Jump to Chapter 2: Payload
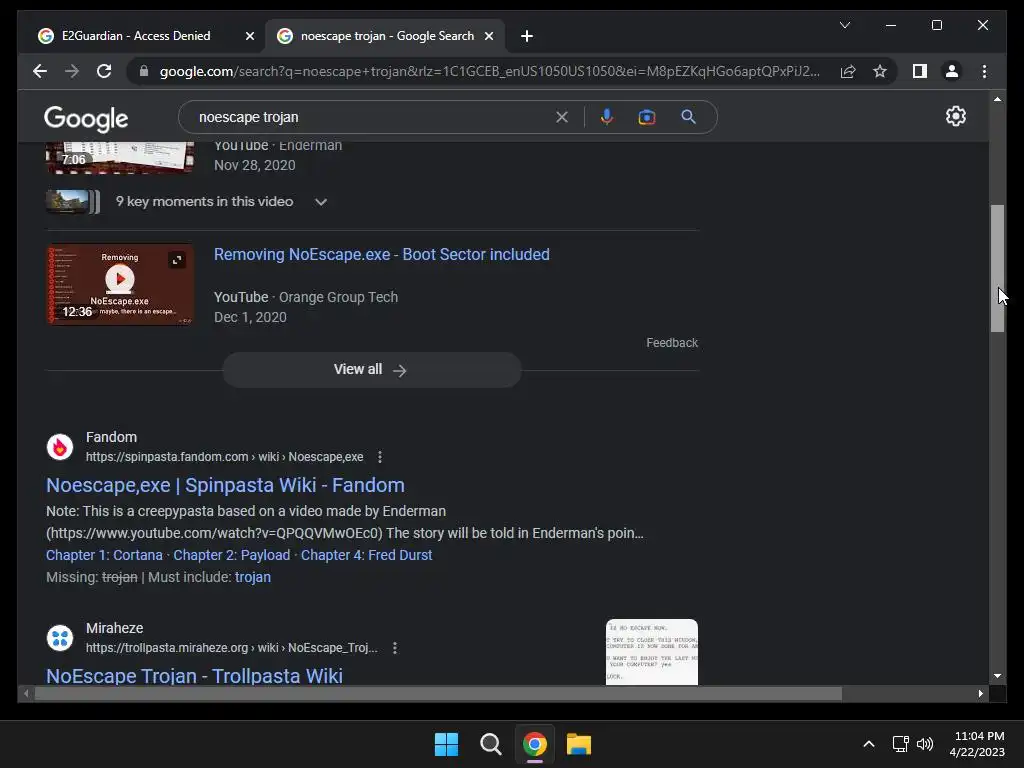Image resolution: width=1024 pixels, height=768 pixels. pyautogui.click(x=232, y=555)
